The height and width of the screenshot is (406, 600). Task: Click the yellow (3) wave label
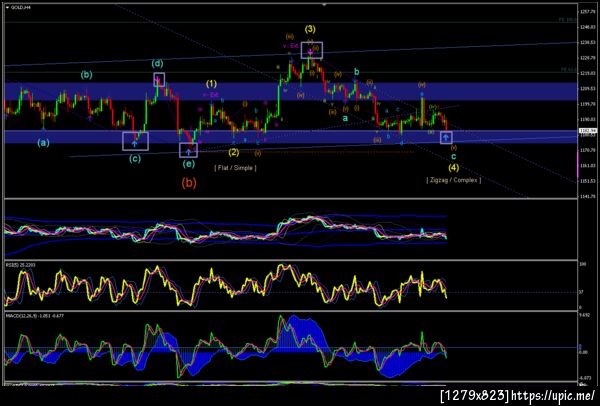[310, 29]
